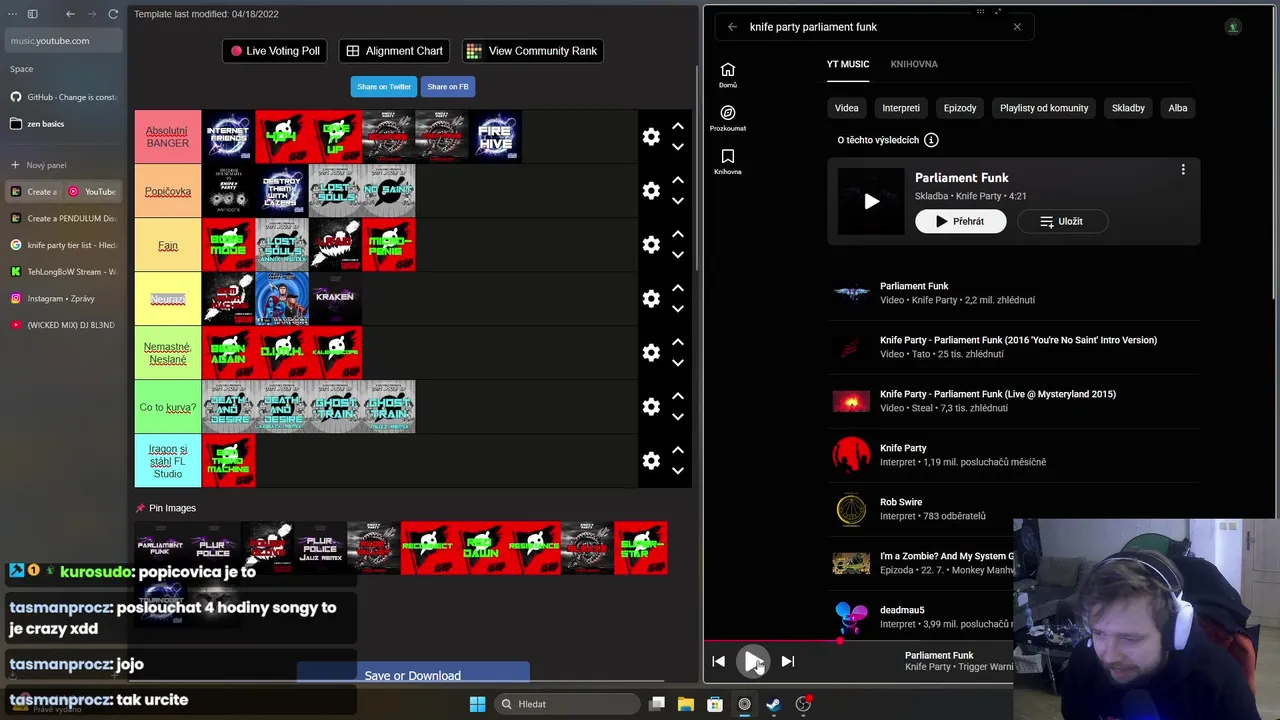Viewport: 1280px width, 720px height.
Task: Click Uložit button on Parliament Funk card
Action: coord(1061,221)
